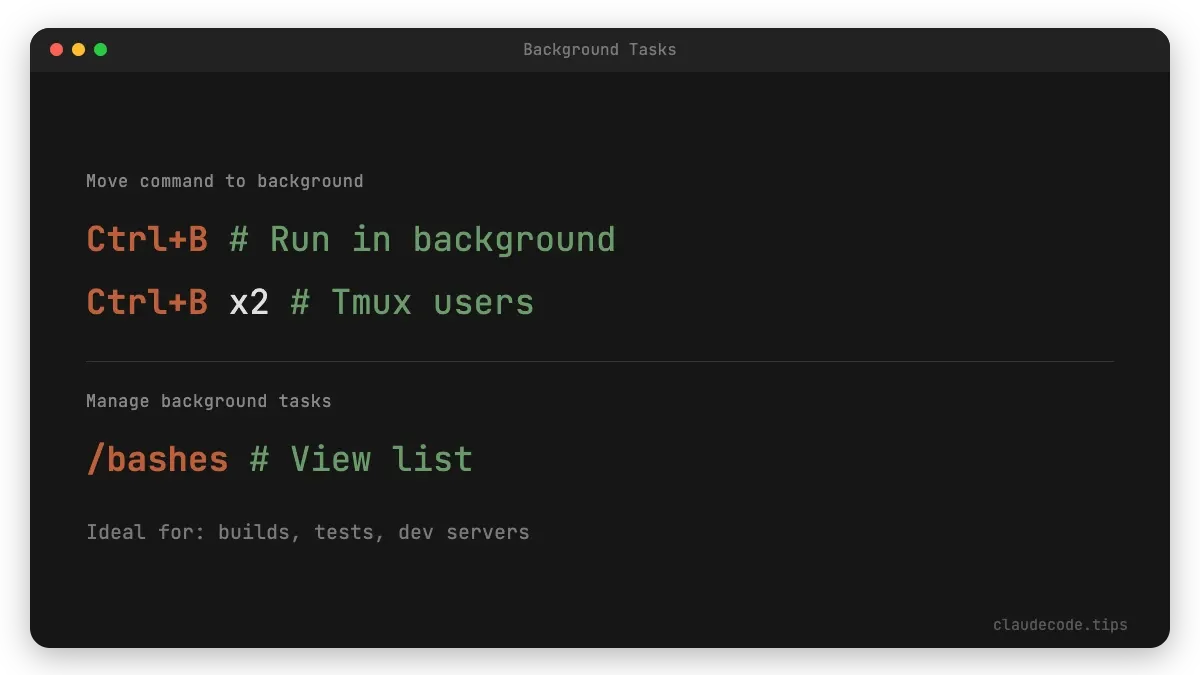Viewport: 1200px width, 675px height.
Task: Click the yellow traffic light button
Action: tap(78, 48)
